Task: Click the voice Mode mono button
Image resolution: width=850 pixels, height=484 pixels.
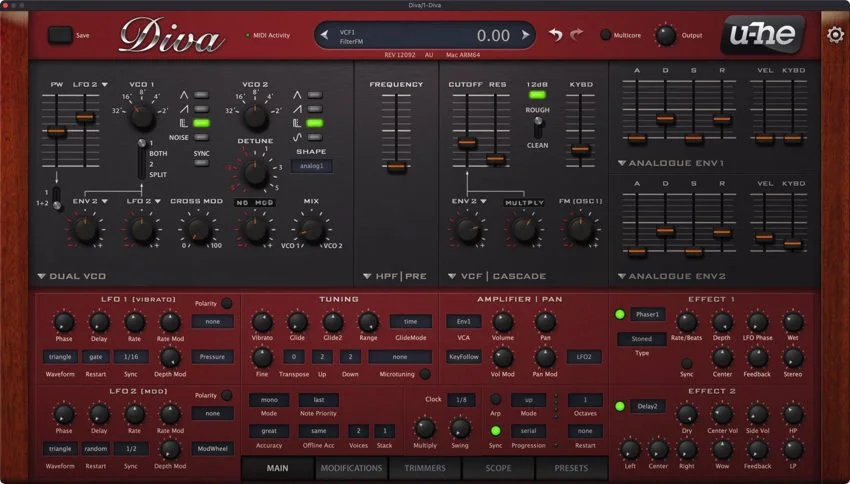Action: click(x=269, y=400)
